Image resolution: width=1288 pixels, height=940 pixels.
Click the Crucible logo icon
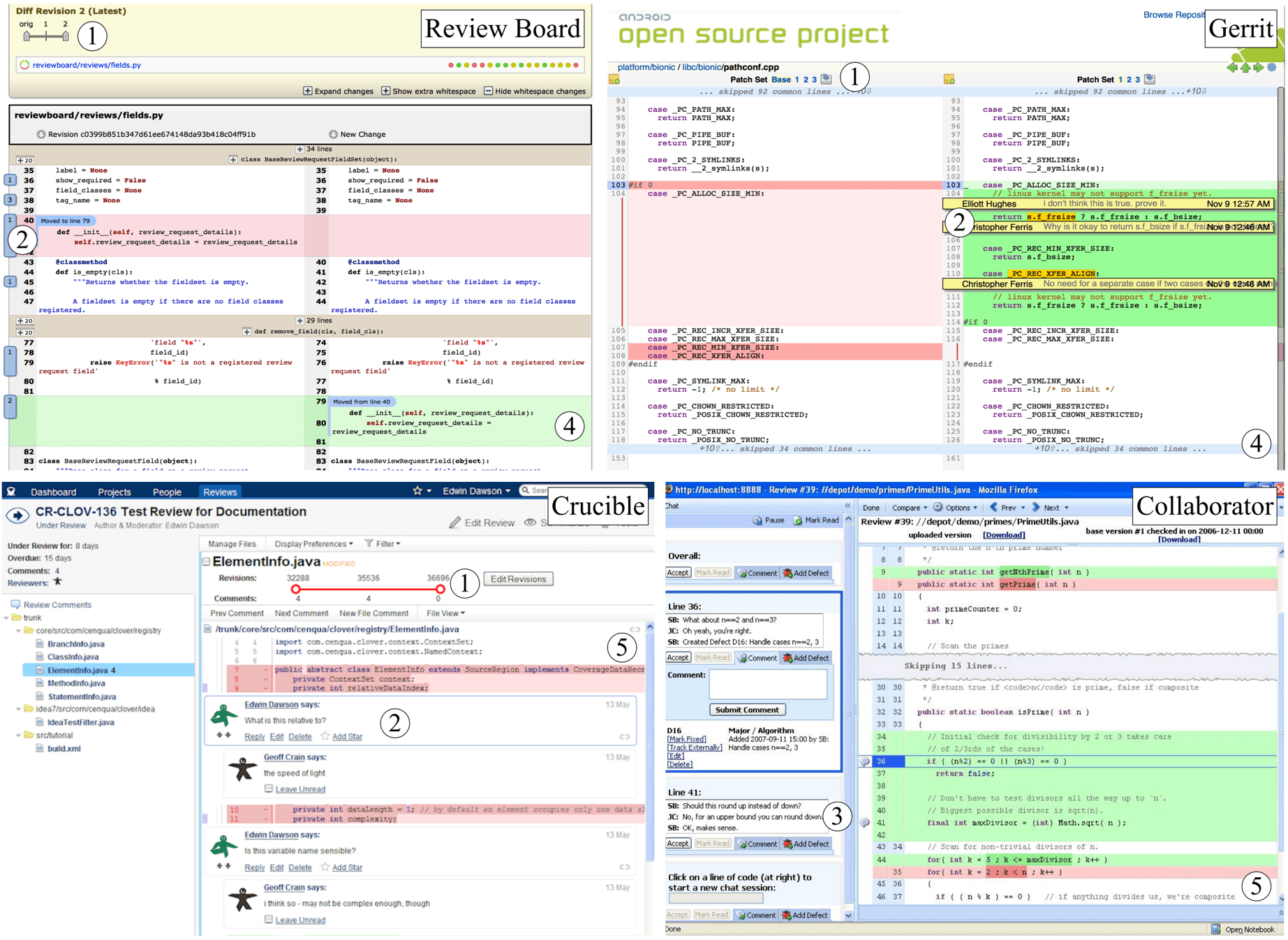pos(10,492)
